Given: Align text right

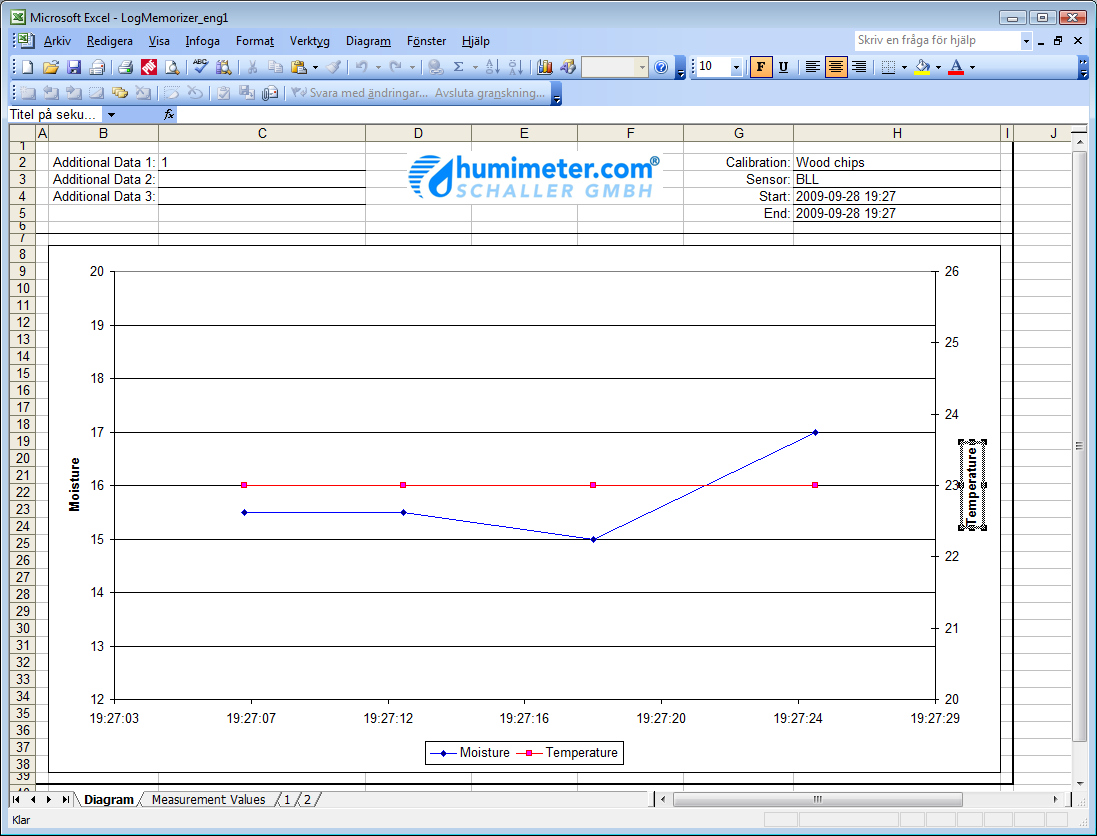Looking at the screenshot, I should tap(859, 67).
